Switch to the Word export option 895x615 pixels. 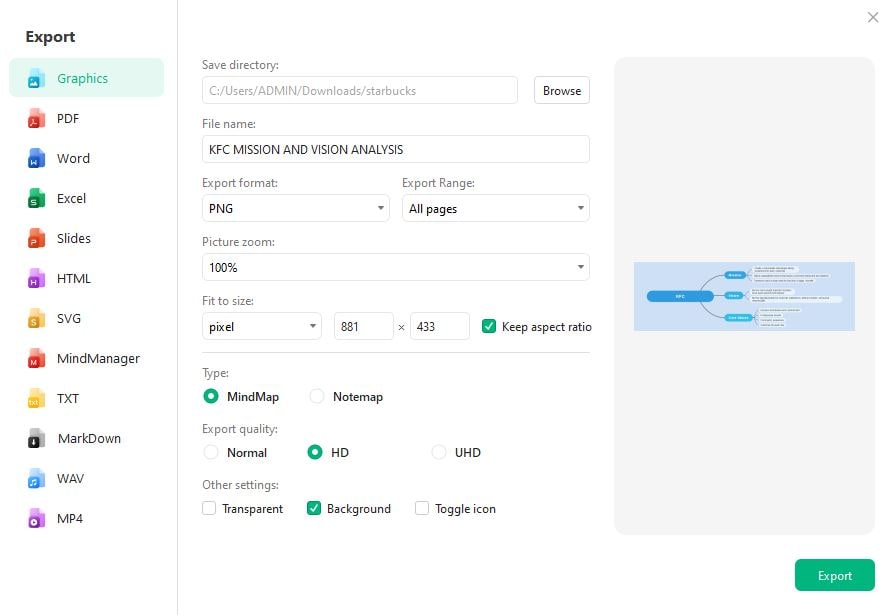point(86,159)
